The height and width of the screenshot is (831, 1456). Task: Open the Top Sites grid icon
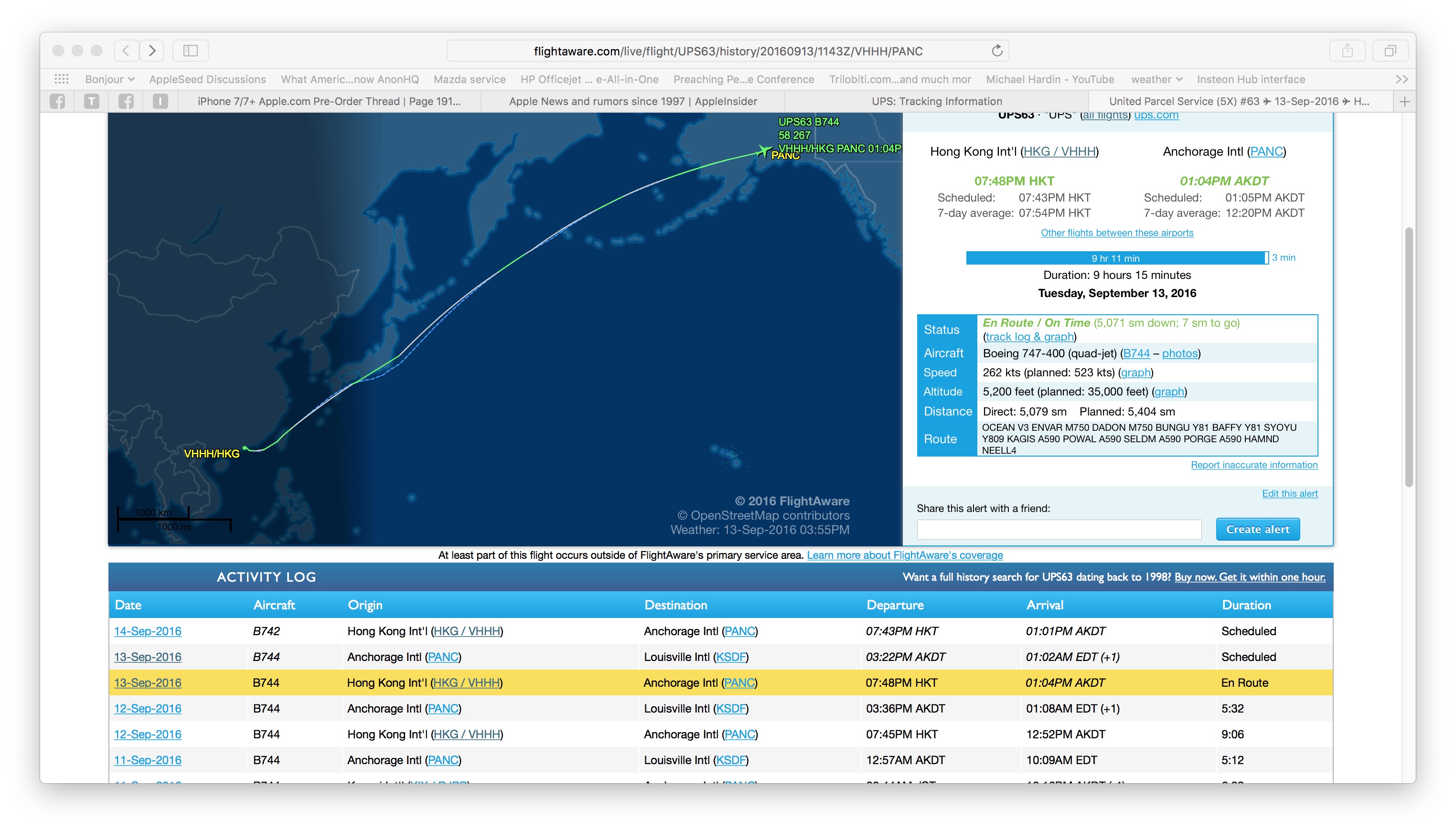(x=62, y=79)
